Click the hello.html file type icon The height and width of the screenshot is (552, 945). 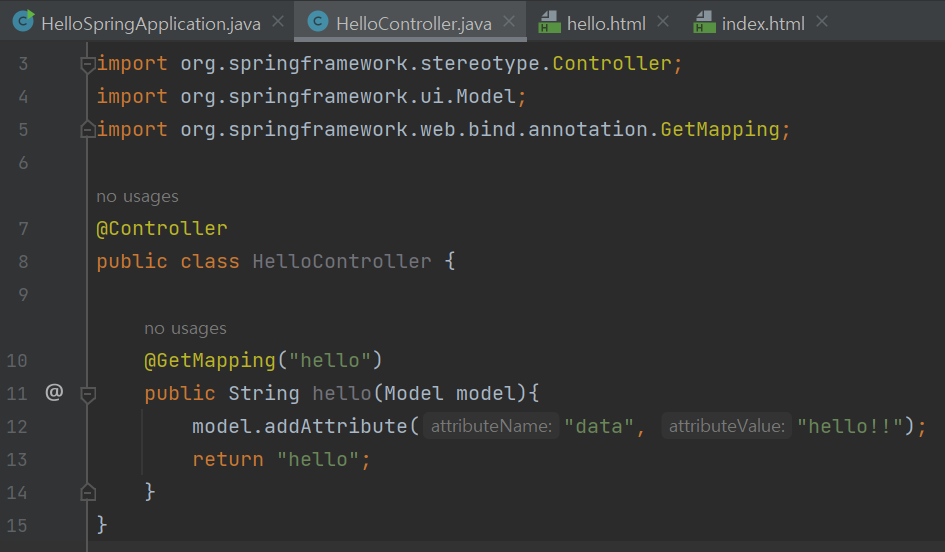549,22
